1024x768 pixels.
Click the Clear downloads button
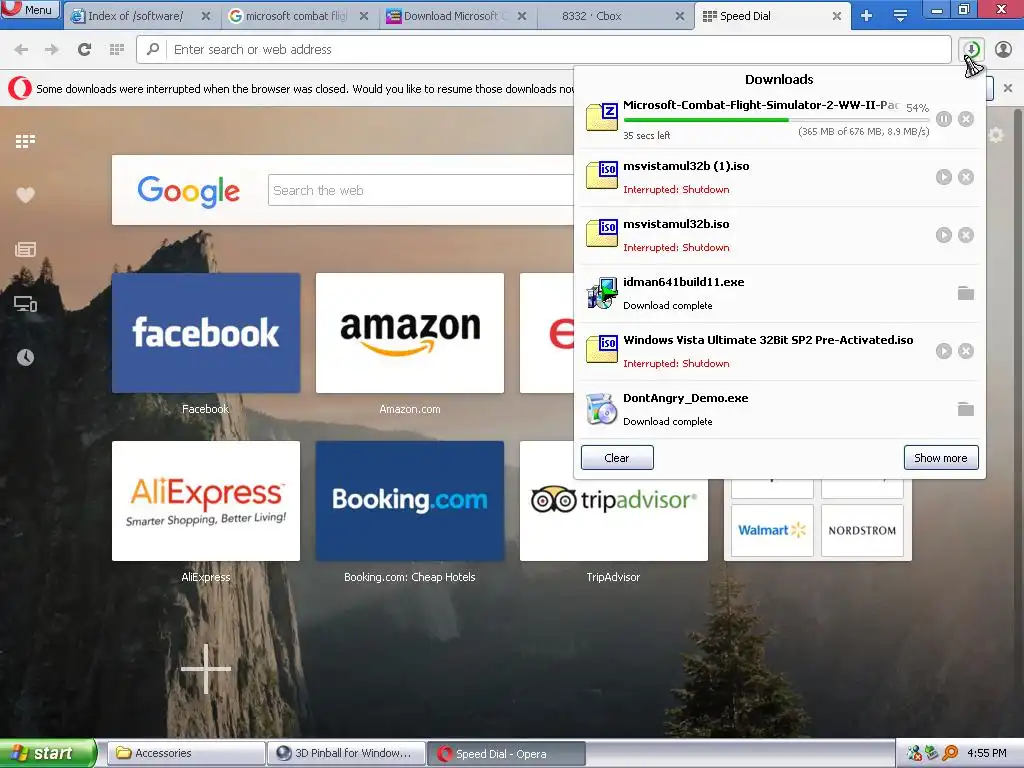617,458
